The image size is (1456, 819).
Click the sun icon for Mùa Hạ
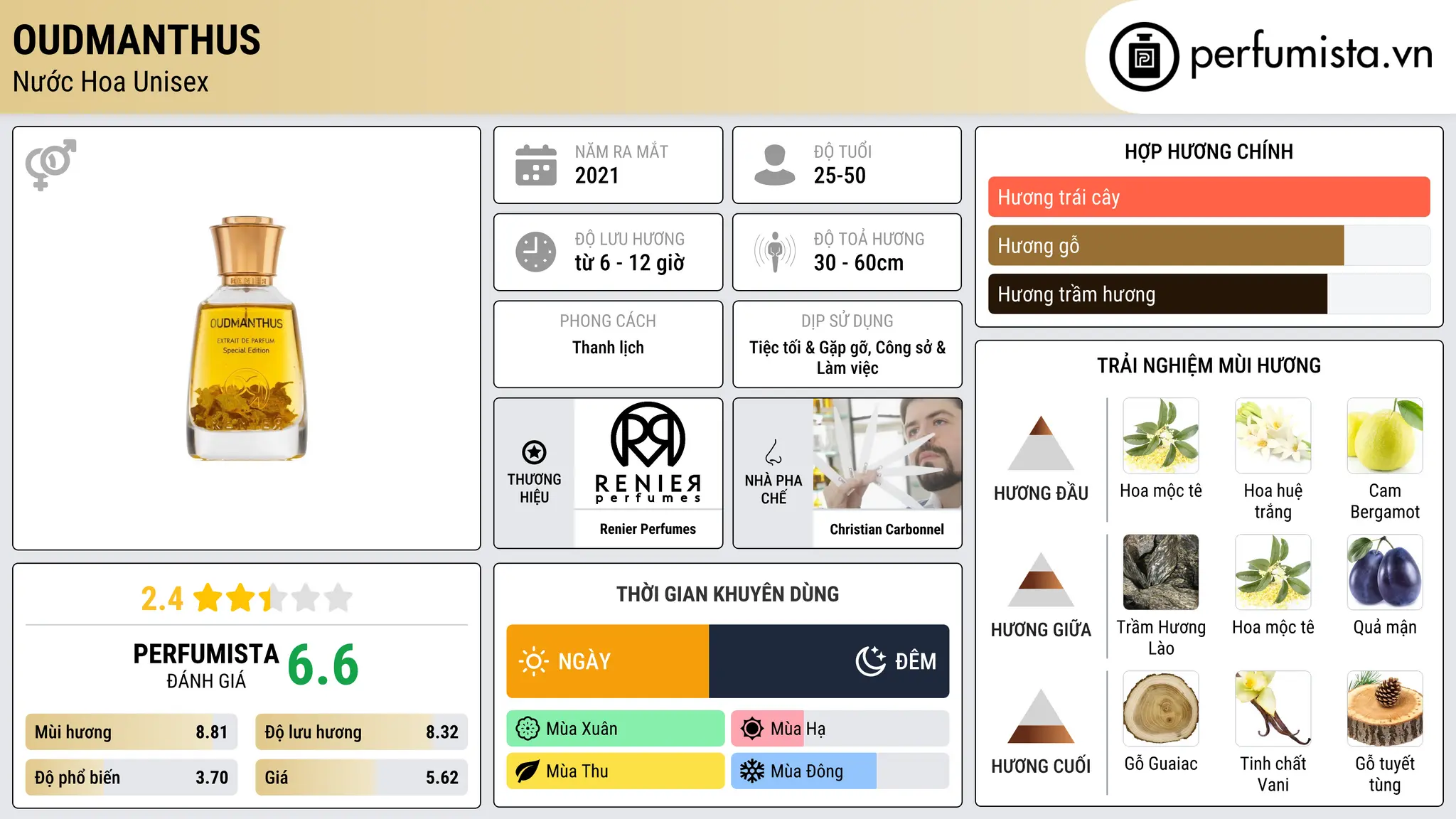752,729
